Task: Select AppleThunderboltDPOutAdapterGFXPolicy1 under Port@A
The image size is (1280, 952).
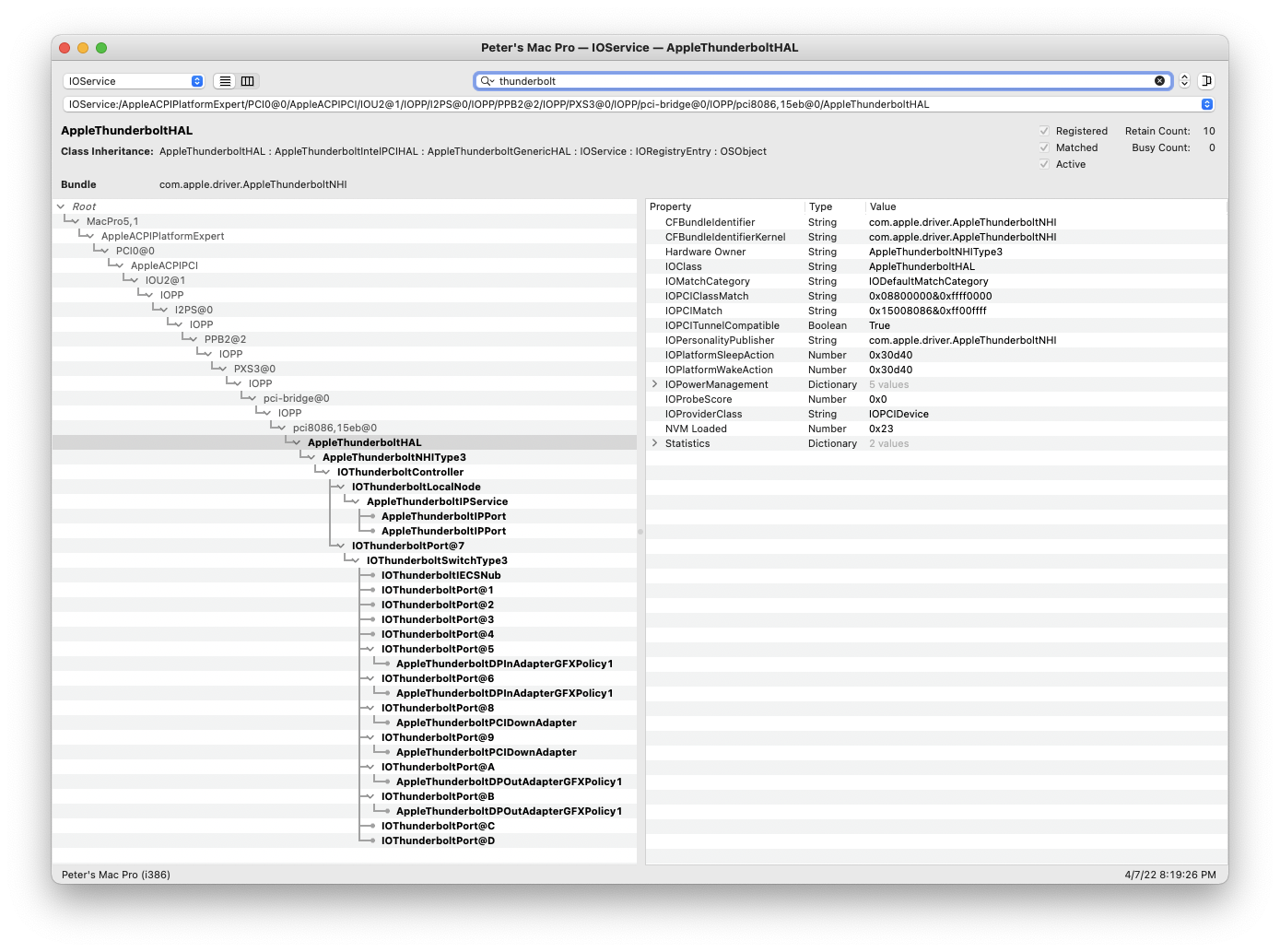Action: point(509,782)
